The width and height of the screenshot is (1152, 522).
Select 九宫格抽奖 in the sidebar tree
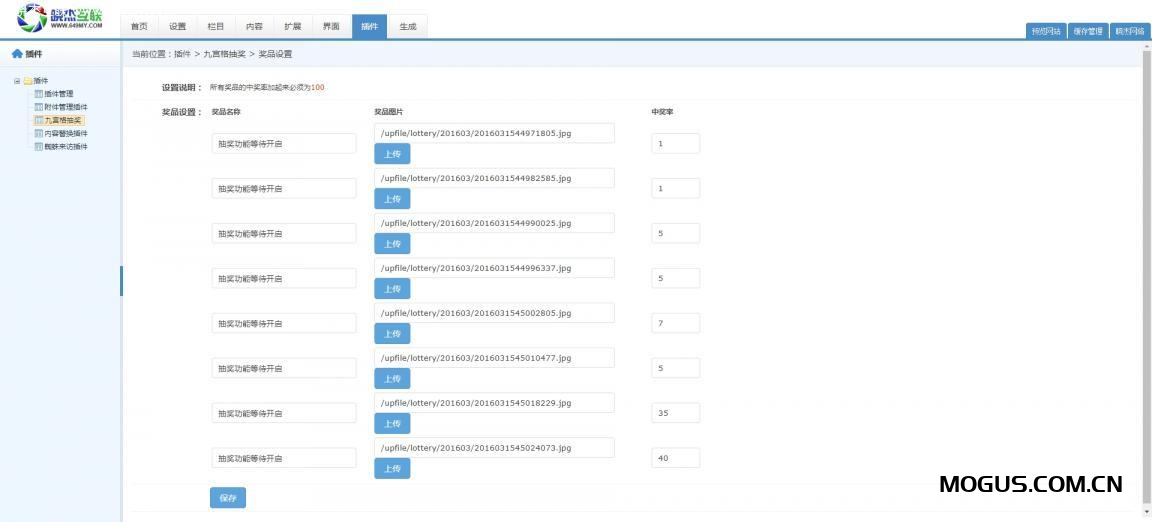[x=63, y=120]
